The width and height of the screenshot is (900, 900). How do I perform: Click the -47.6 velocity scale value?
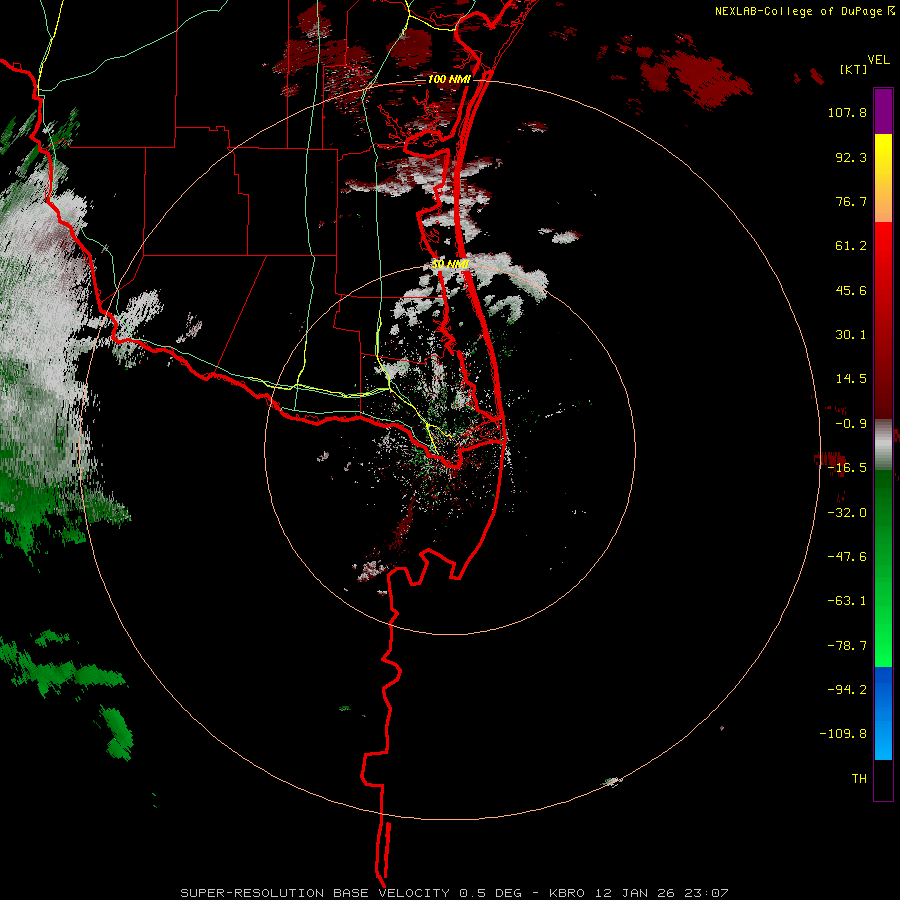847,557
